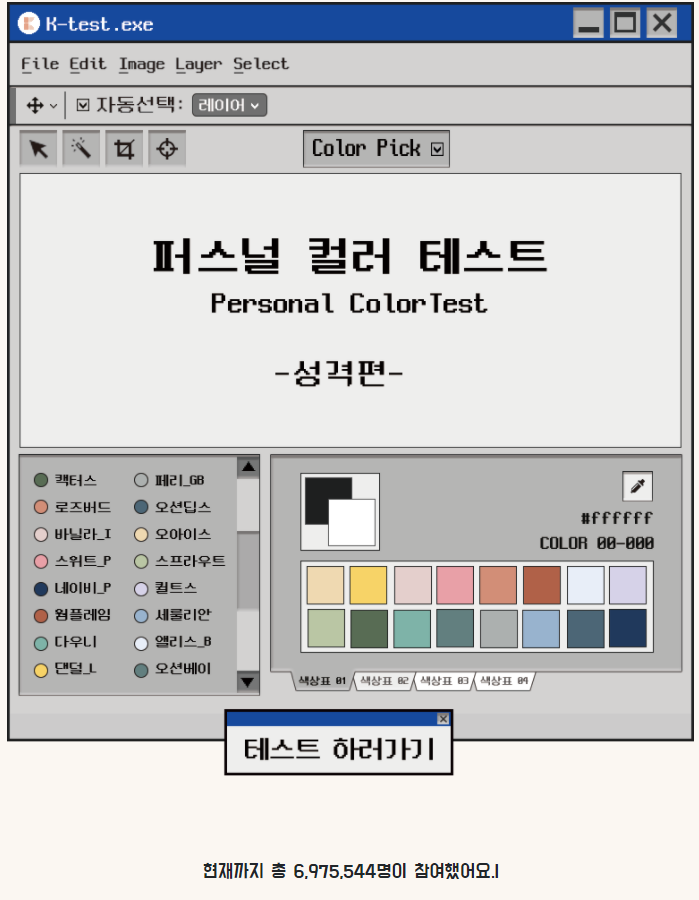Select the 다우니 color radio
The height and width of the screenshot is (900, 699).
point(41,643)
